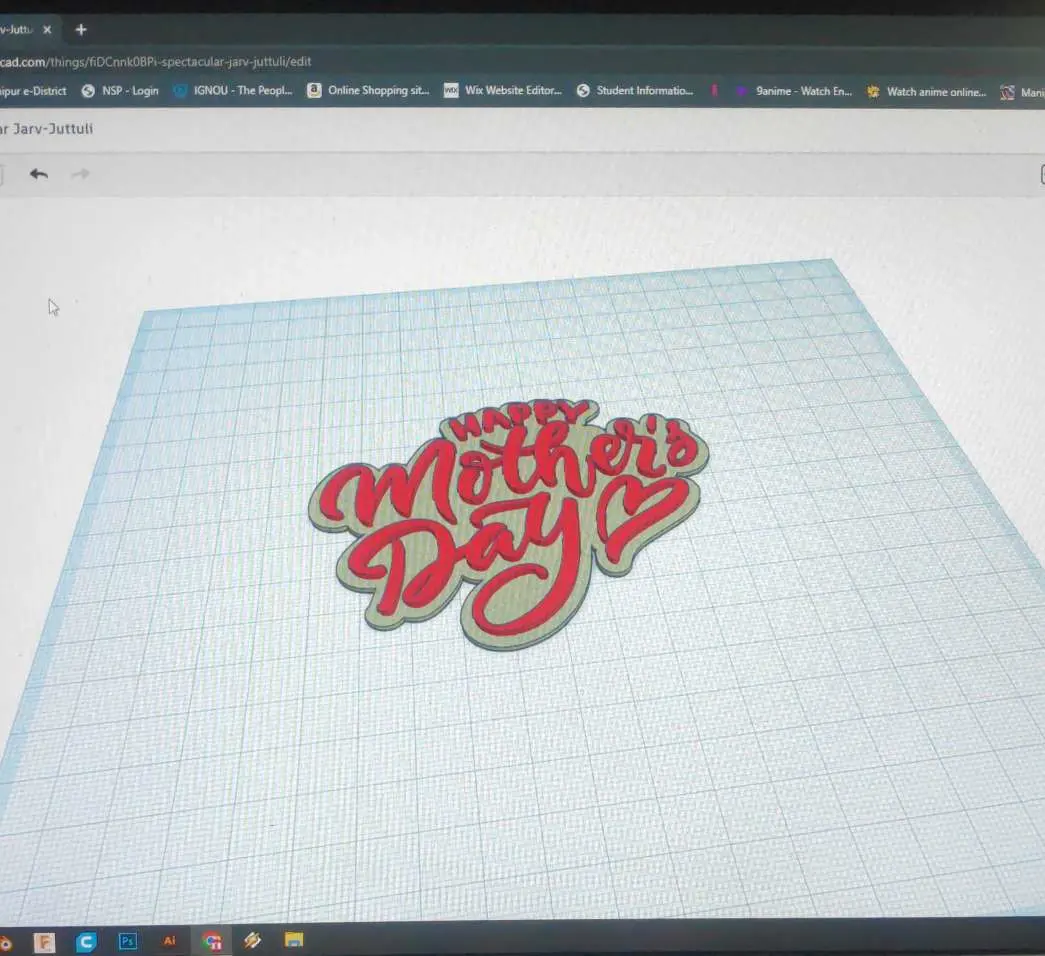
Task: Select the Happy Mother's Day 3D model
Action: pos(510,523)
